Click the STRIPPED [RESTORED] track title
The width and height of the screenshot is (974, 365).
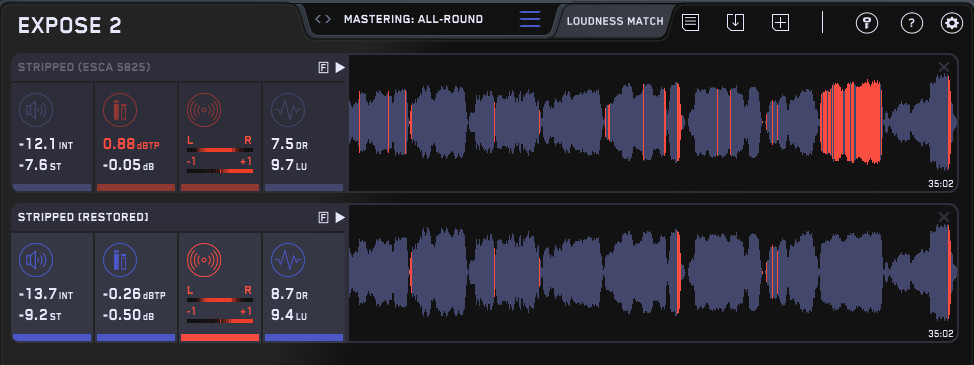[83, 217]
